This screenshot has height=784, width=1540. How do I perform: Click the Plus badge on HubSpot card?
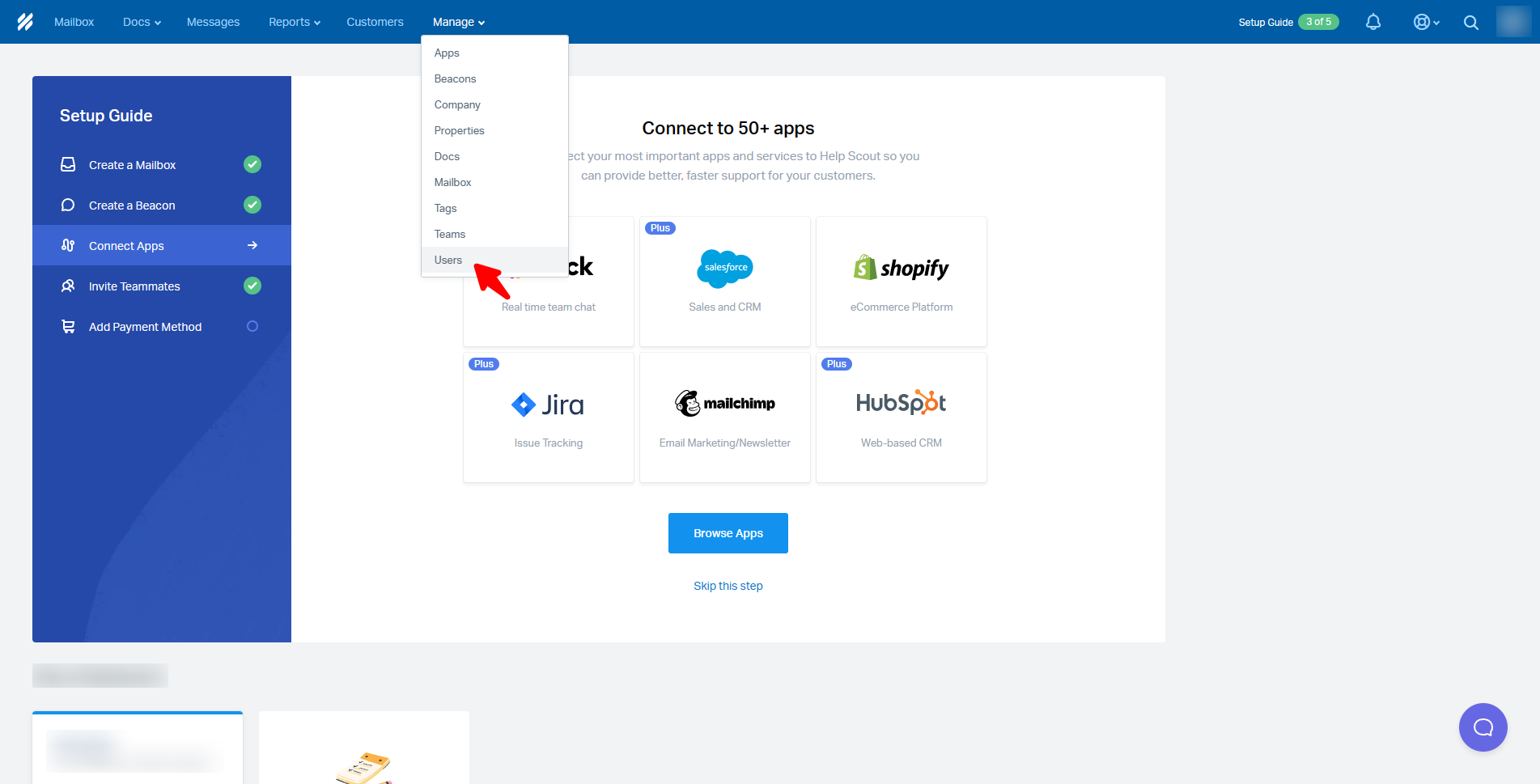tap(837, 364)
